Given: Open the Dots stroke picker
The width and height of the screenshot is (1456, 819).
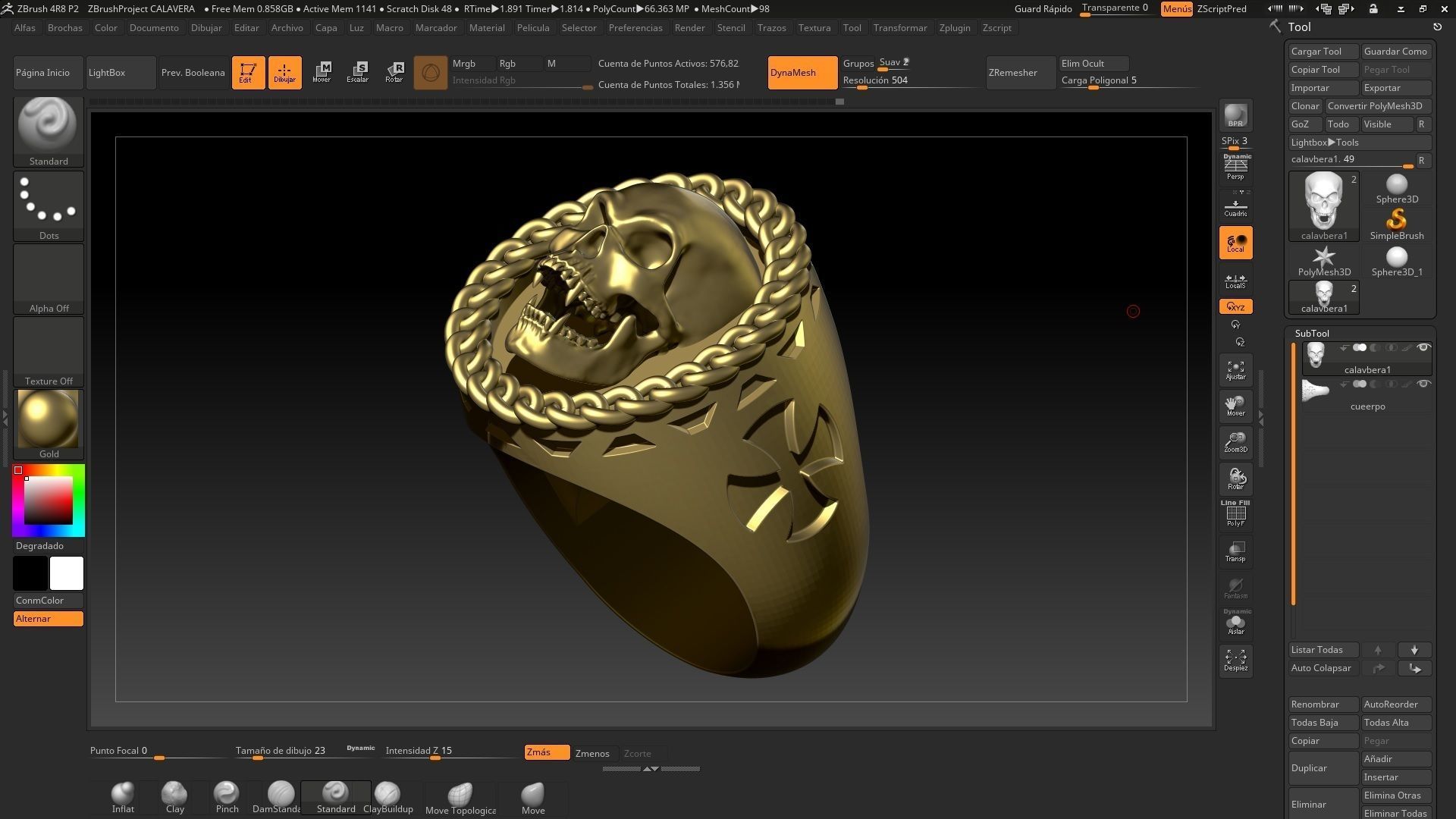Looking at the screenshot, I should (49, 206).
